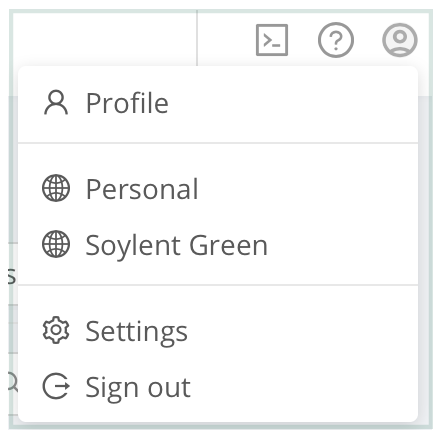Click the help question mark icon
This screenshot has height=440, width=444.
tap(336, 40)
